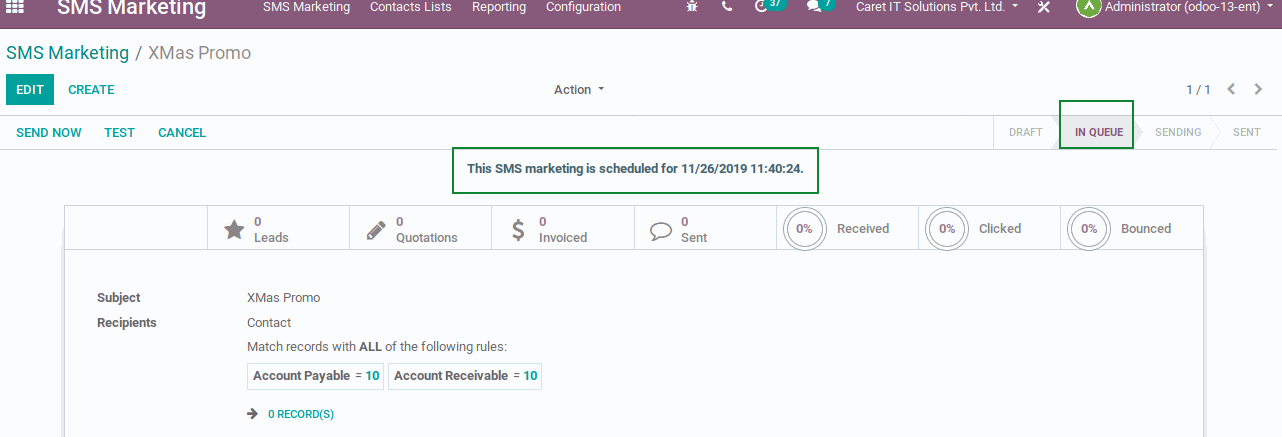Go to previous record arrow
Viewport: 1282px width, 437px height.
tap(1232, 89)
